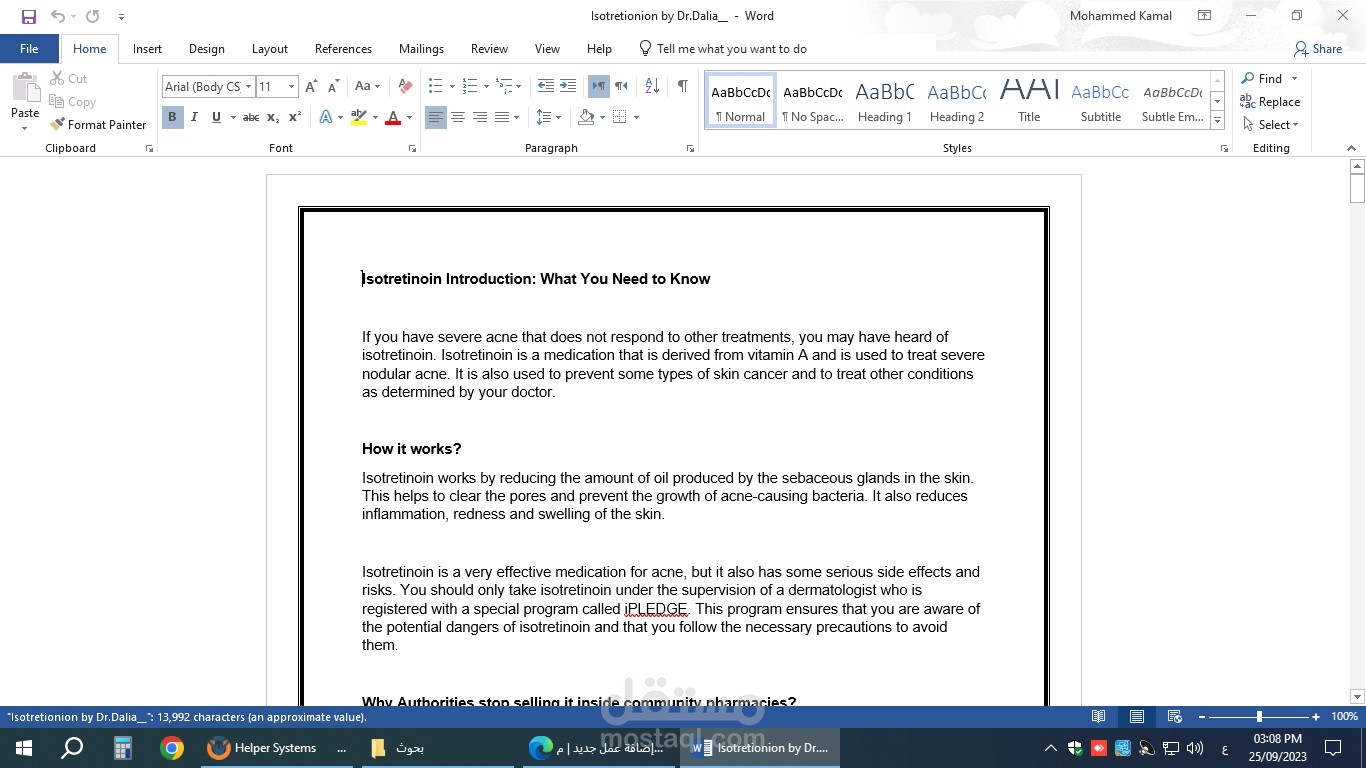
Task: Apply superscript formatting
Action: tap(295, 117)
